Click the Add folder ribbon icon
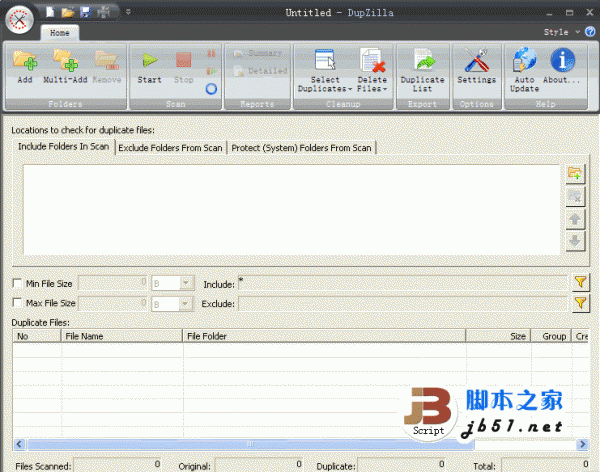Image resolution: width=600 pixels, height=472 pixels. [x=25, y=66]
